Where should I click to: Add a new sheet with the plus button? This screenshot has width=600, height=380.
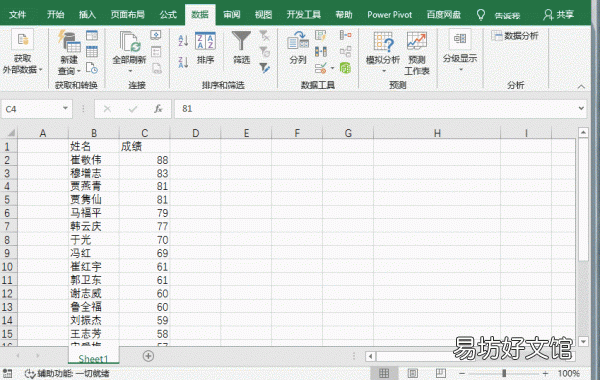click(x=148, y=356)
